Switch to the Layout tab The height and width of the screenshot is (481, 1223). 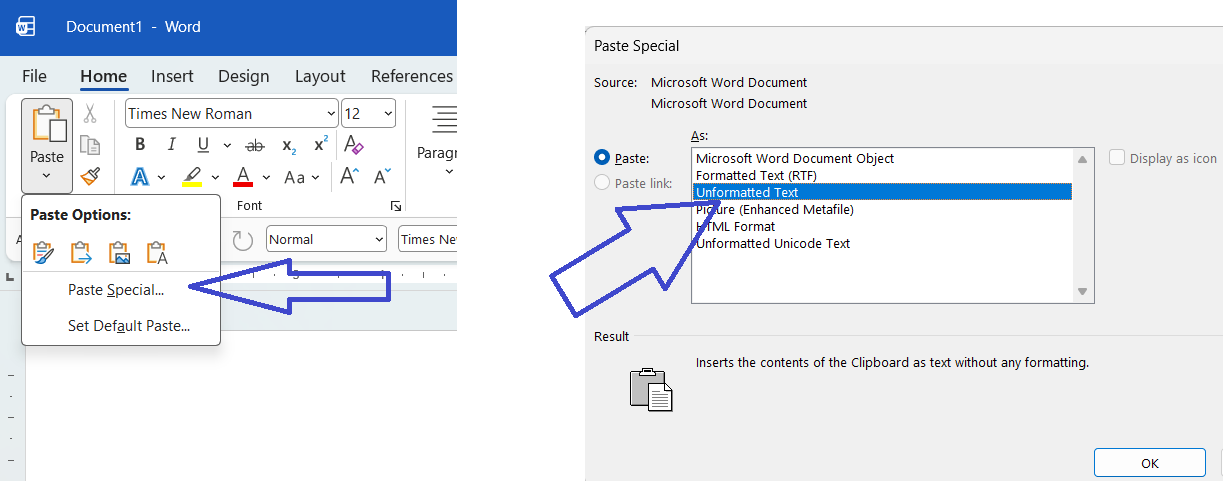coord(320,76)
